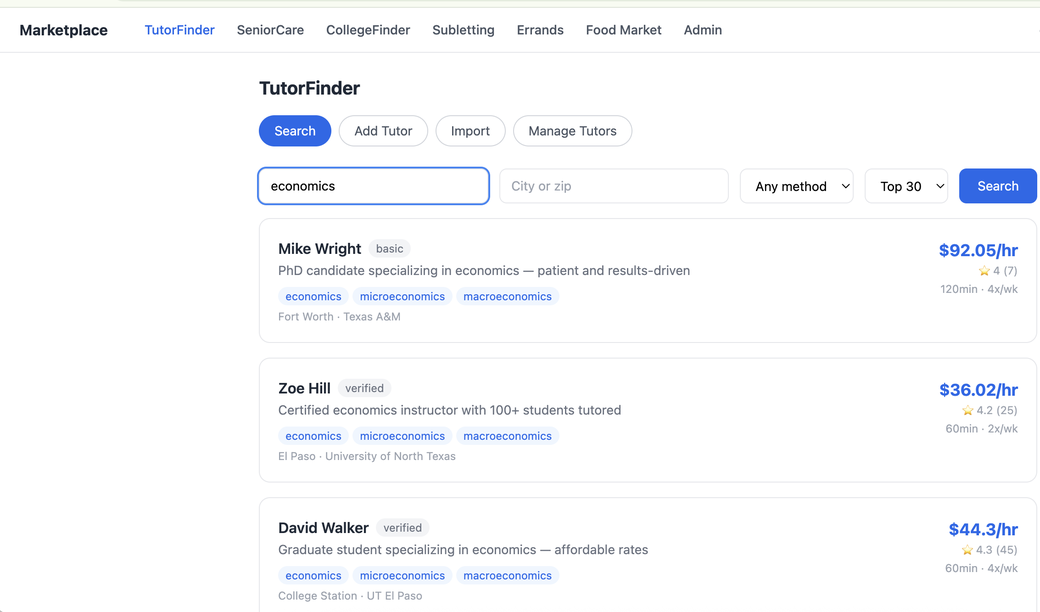Select David Walker's macroeconomics tag
Viewport: 1040px width, 612px height.
[x=507, y=576]
